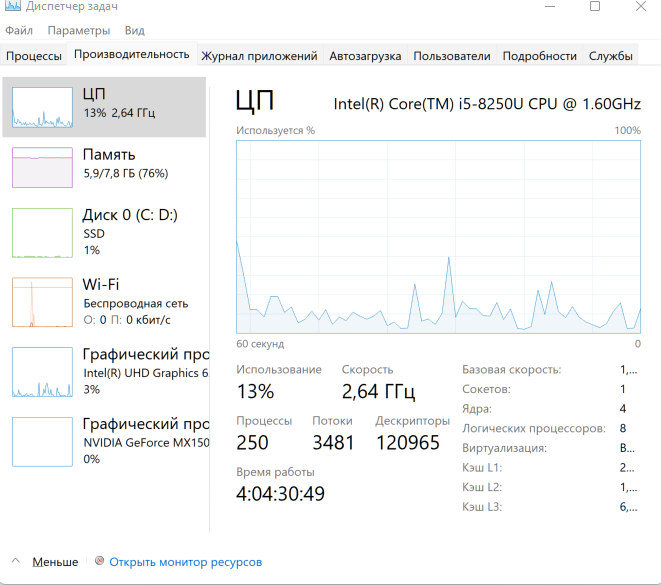661x585 pixels.
Task: Click the ЦП mini graph thumbnail
Action: coord(42,107)
